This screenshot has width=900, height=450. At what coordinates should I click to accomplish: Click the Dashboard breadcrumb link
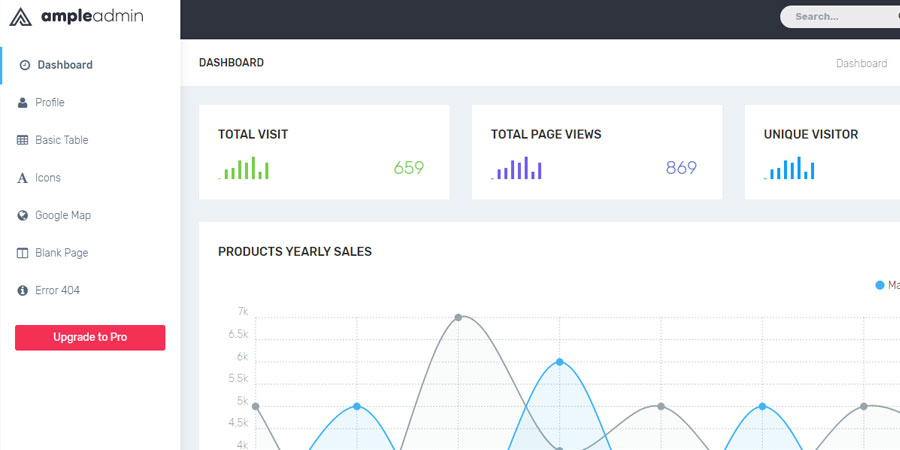862,63
